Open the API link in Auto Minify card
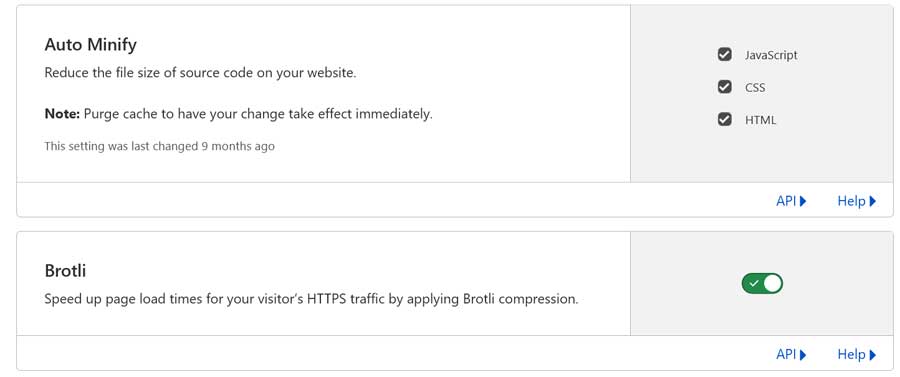Image resolution: width=900 pixels, height=377 pixels. click(791, 201)
